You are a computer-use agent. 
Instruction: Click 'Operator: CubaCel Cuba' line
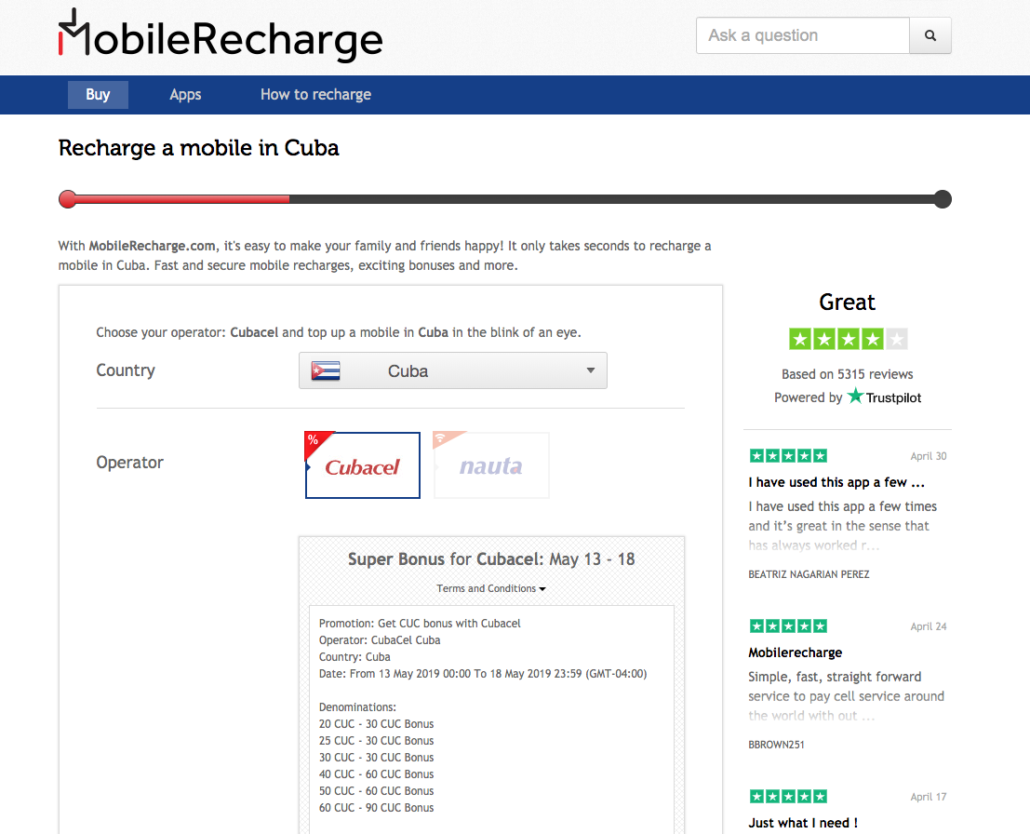pyautogui.click(x=380, y=640)
